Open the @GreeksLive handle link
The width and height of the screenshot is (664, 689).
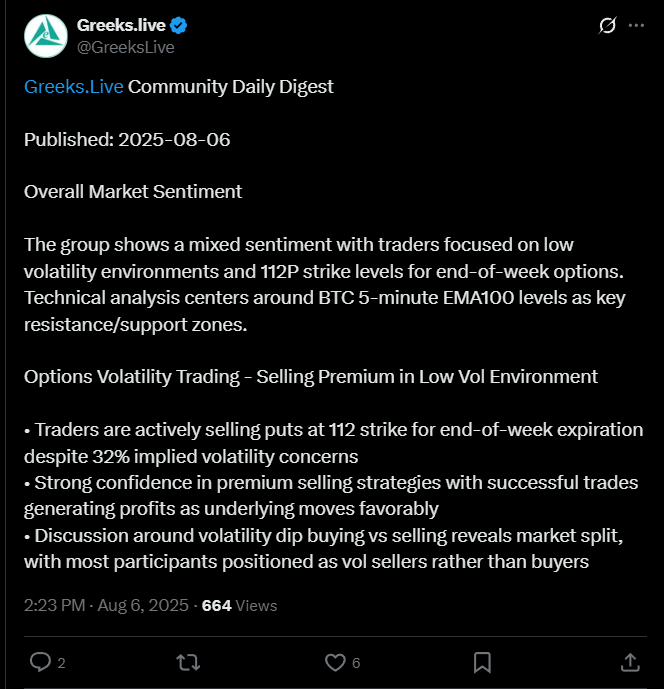126,47
